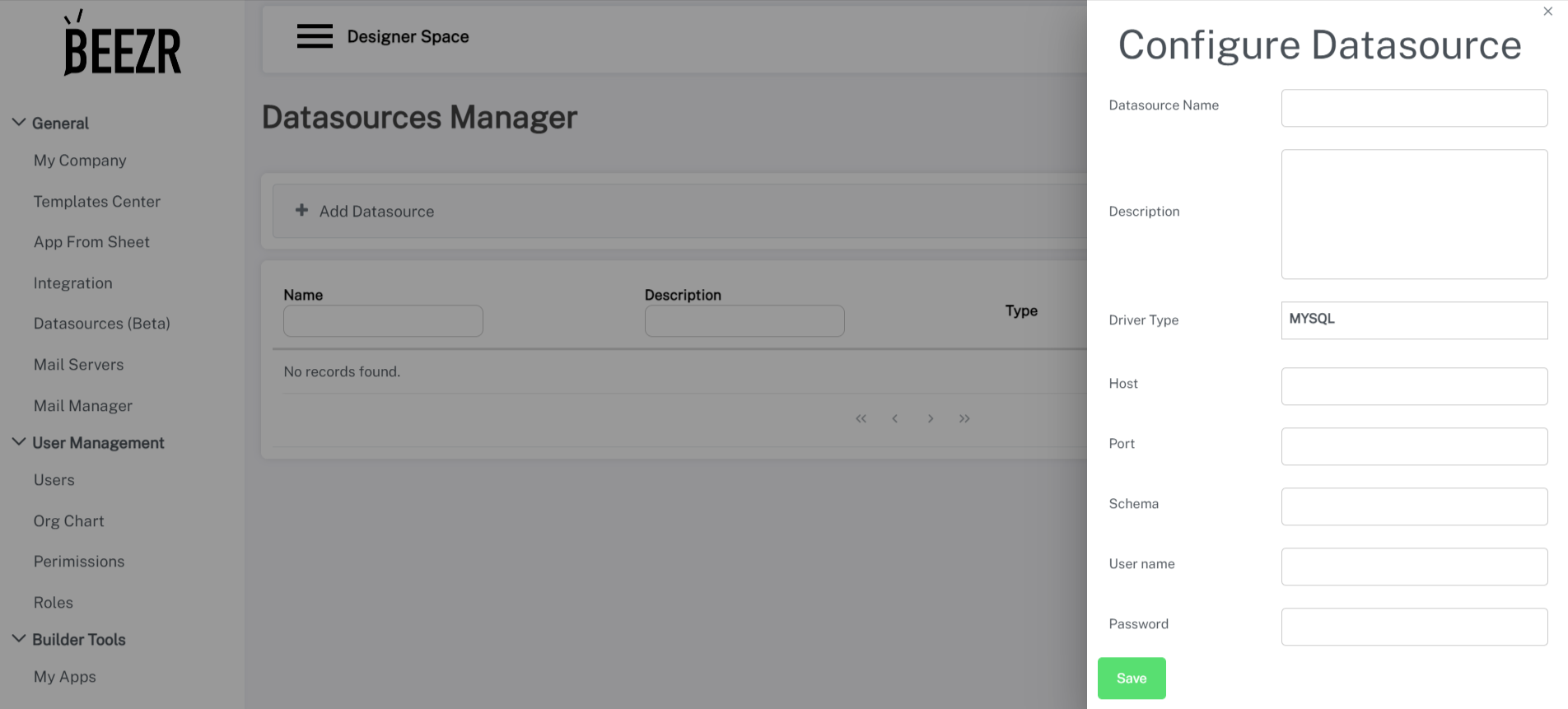Open Templates Center from sidebar
Image resolution: width=1568 pixels, height=709 pixels.
[97, 202]
